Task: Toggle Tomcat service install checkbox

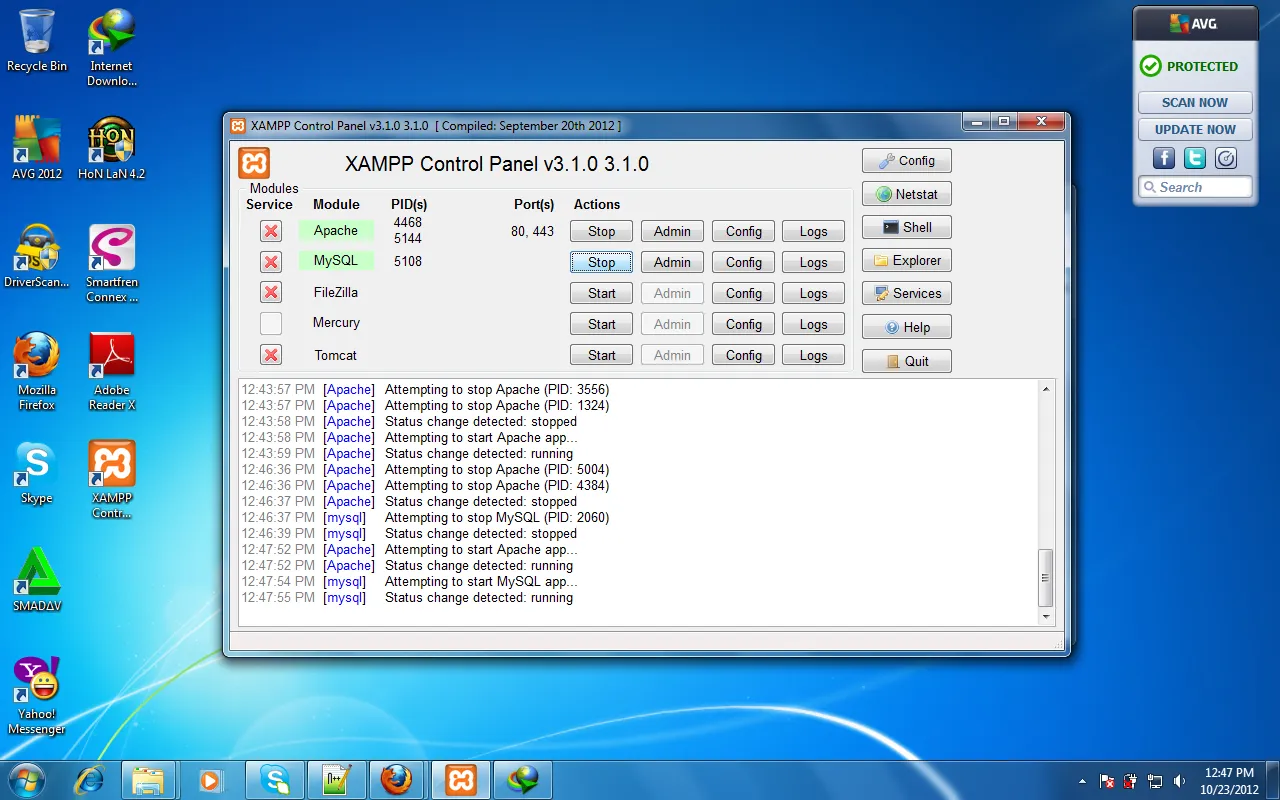Action: [x=270, y=355]
